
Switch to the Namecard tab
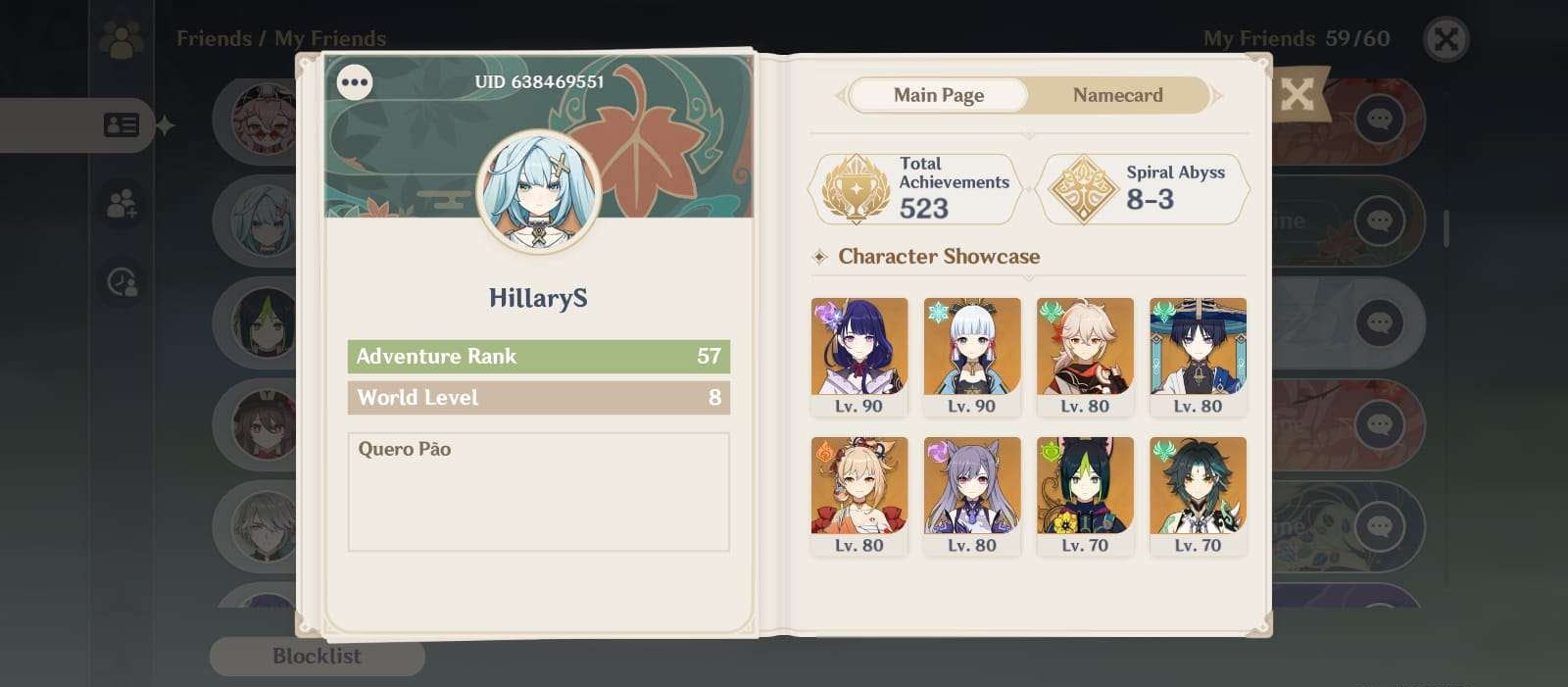1117,95
